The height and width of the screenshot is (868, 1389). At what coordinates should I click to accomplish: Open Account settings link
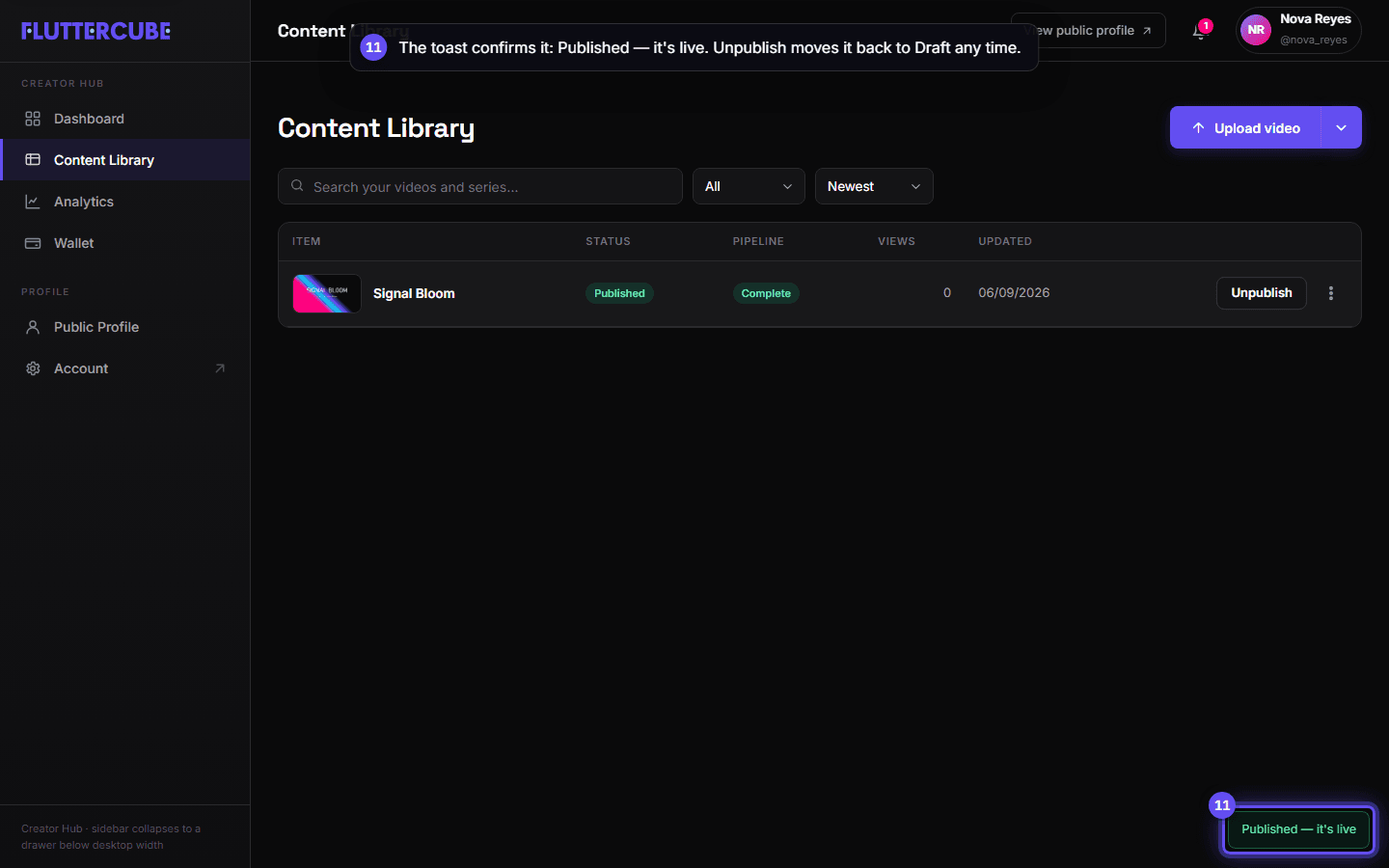click(x=125, y=368)
